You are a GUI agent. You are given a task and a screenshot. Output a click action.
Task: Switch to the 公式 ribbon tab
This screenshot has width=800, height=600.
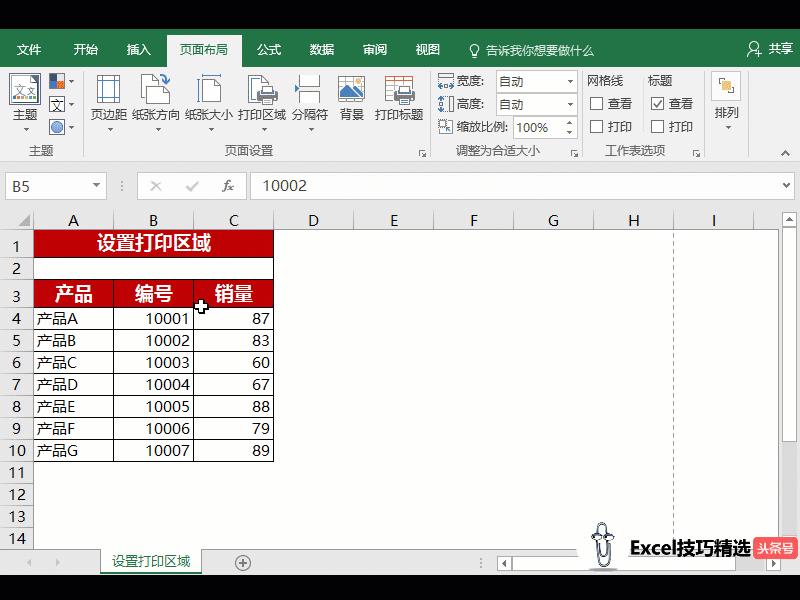(x=267, y=48)
